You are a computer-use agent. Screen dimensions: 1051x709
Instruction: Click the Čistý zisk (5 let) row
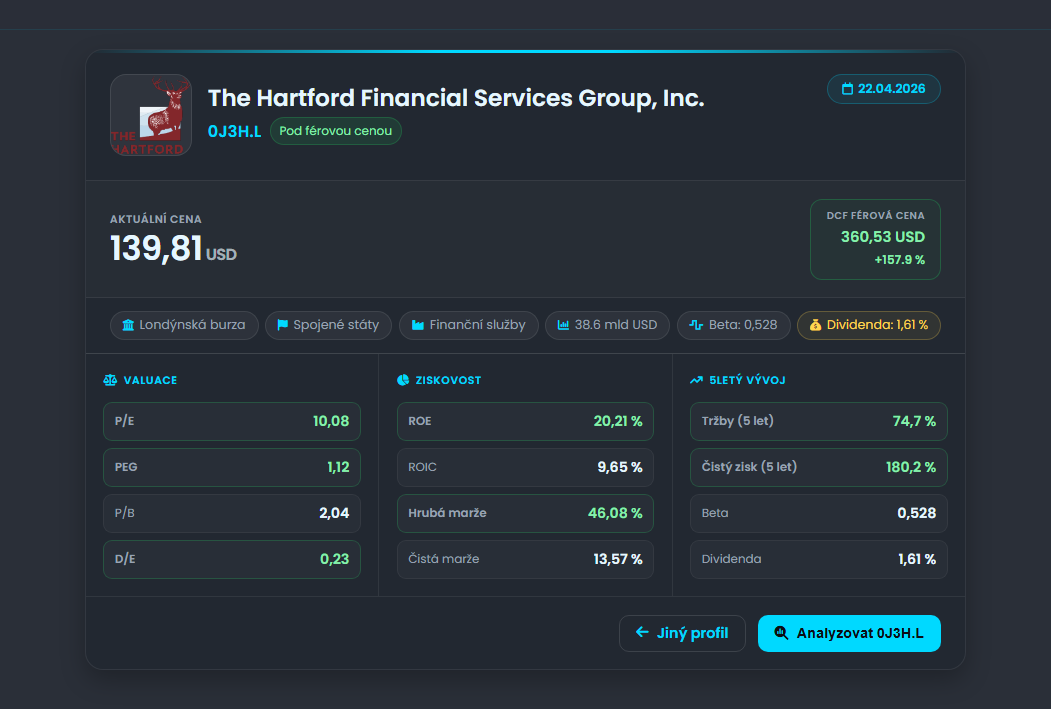[x=819, y=467]
